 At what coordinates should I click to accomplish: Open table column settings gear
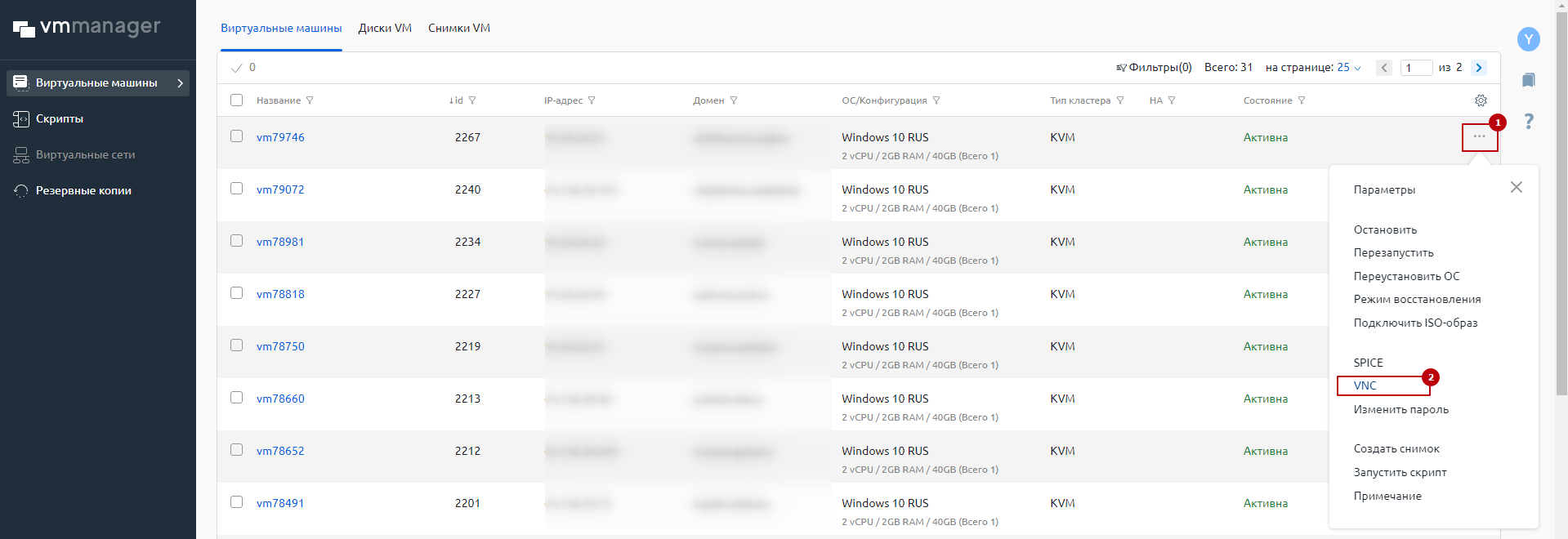pos(1481,100)
